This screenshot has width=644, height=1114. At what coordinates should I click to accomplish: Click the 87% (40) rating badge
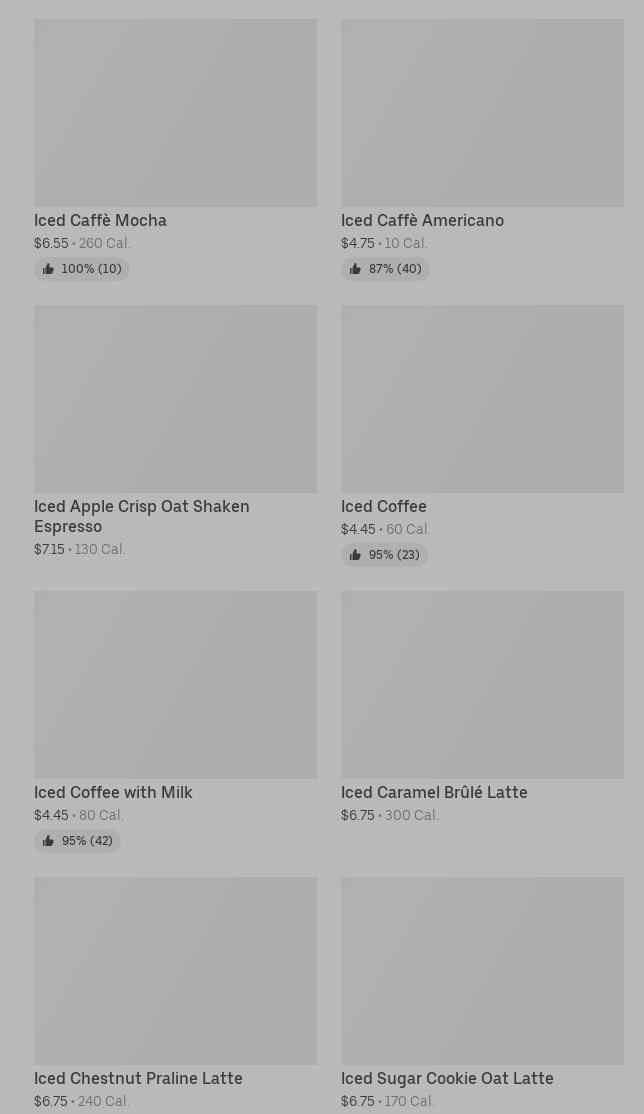(385, 269)
